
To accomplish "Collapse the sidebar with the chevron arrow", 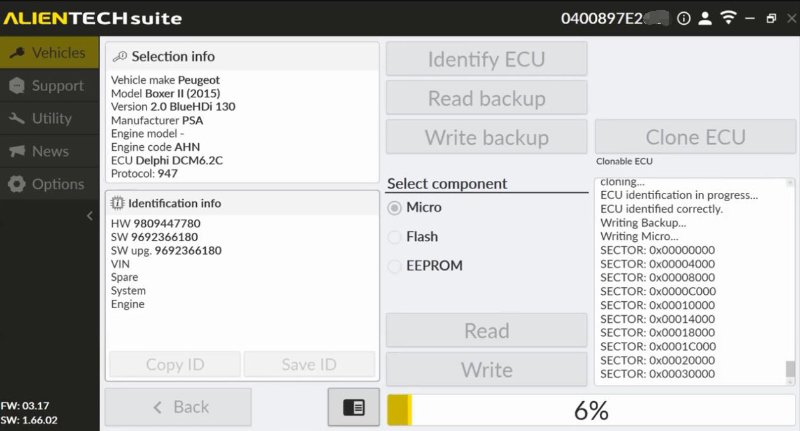I will point(90,216).
